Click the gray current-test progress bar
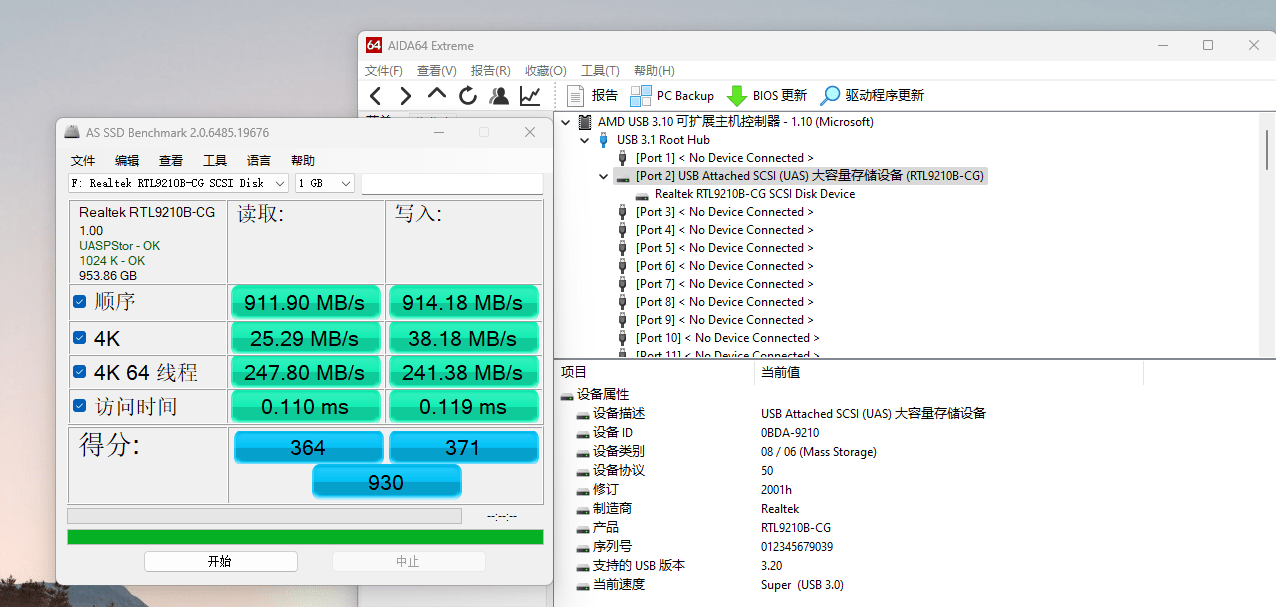Viewport: 1276px width, 607px height. click(264, 516)
